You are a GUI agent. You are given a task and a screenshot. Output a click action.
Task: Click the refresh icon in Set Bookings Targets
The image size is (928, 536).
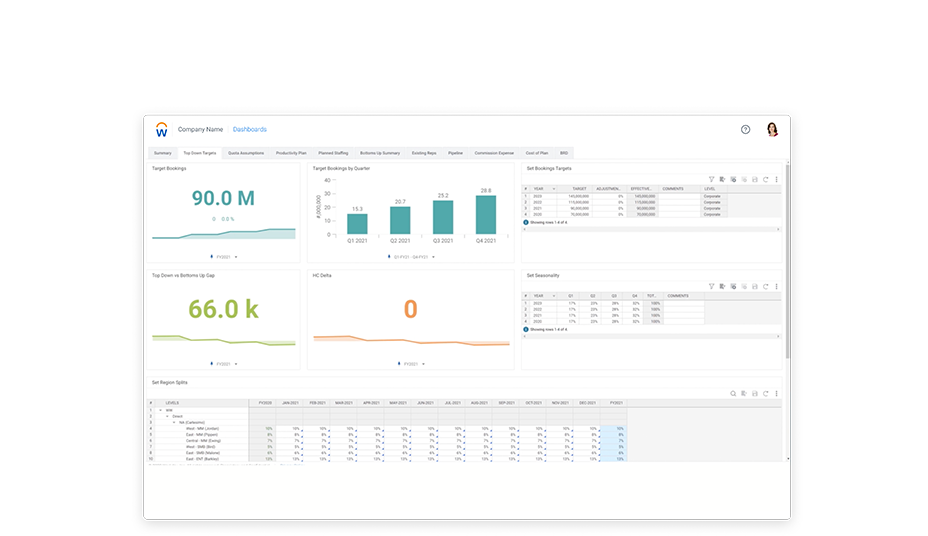(x=766, y=179)
